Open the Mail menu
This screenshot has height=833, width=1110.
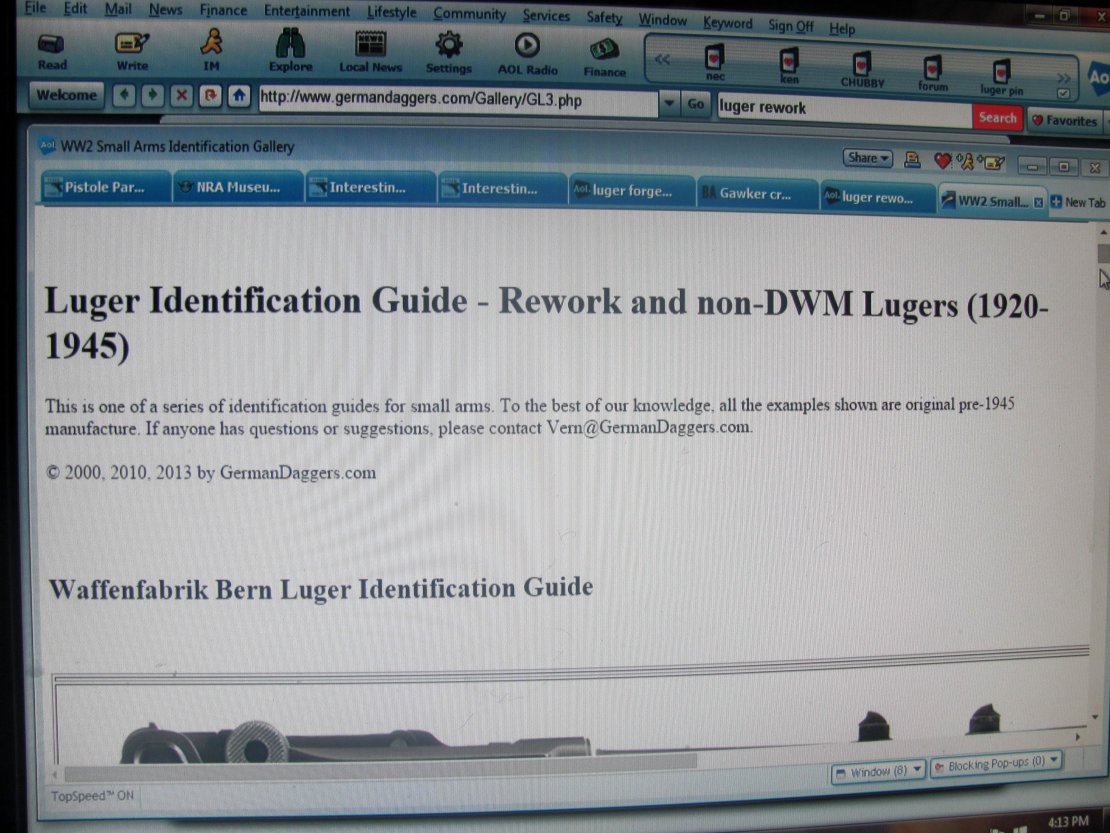coord(118,9)
